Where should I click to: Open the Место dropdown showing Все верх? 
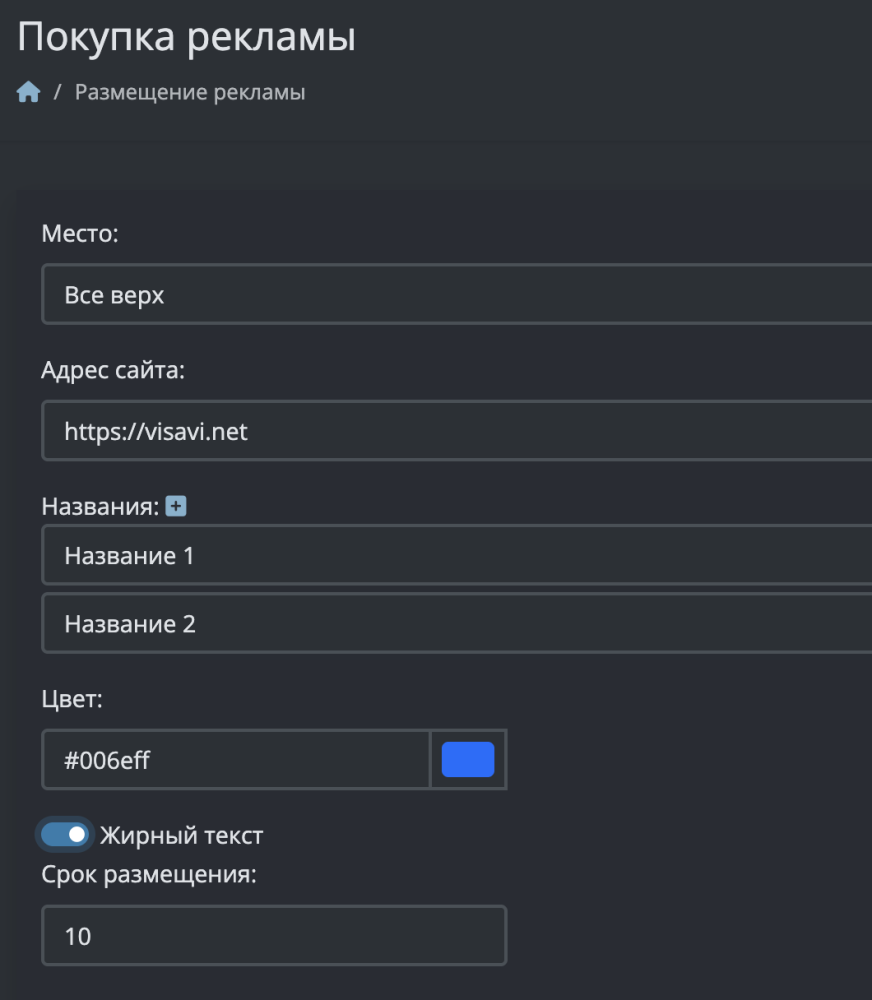[x=456, y=295]
